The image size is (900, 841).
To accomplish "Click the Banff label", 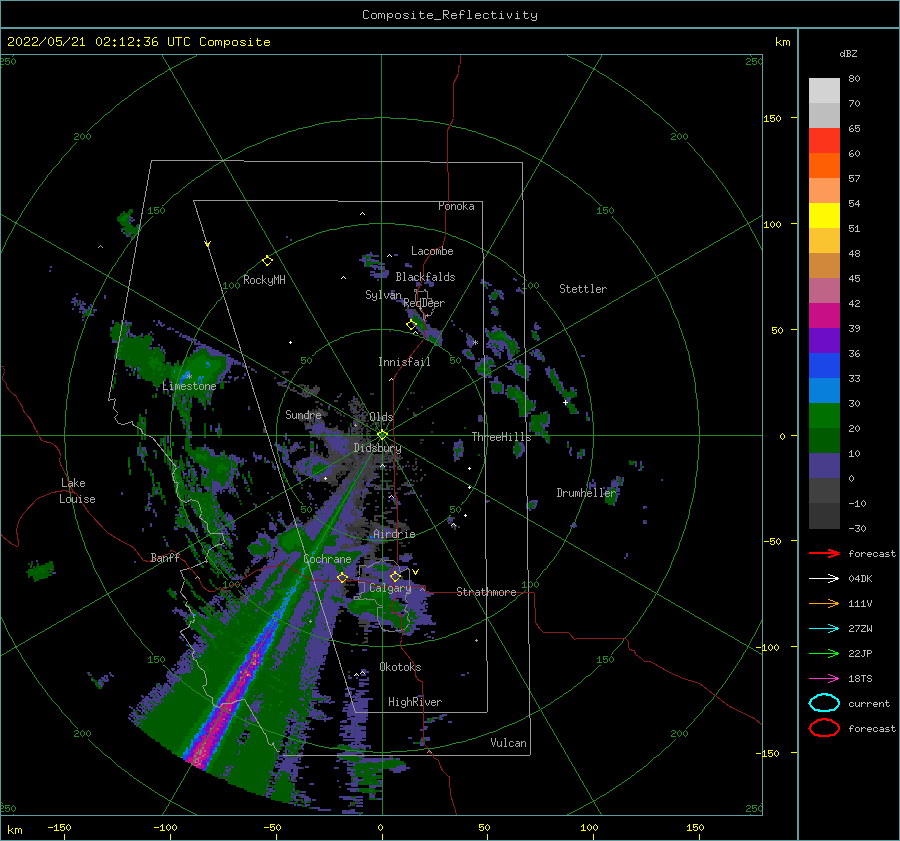I will tap(165, 557).
